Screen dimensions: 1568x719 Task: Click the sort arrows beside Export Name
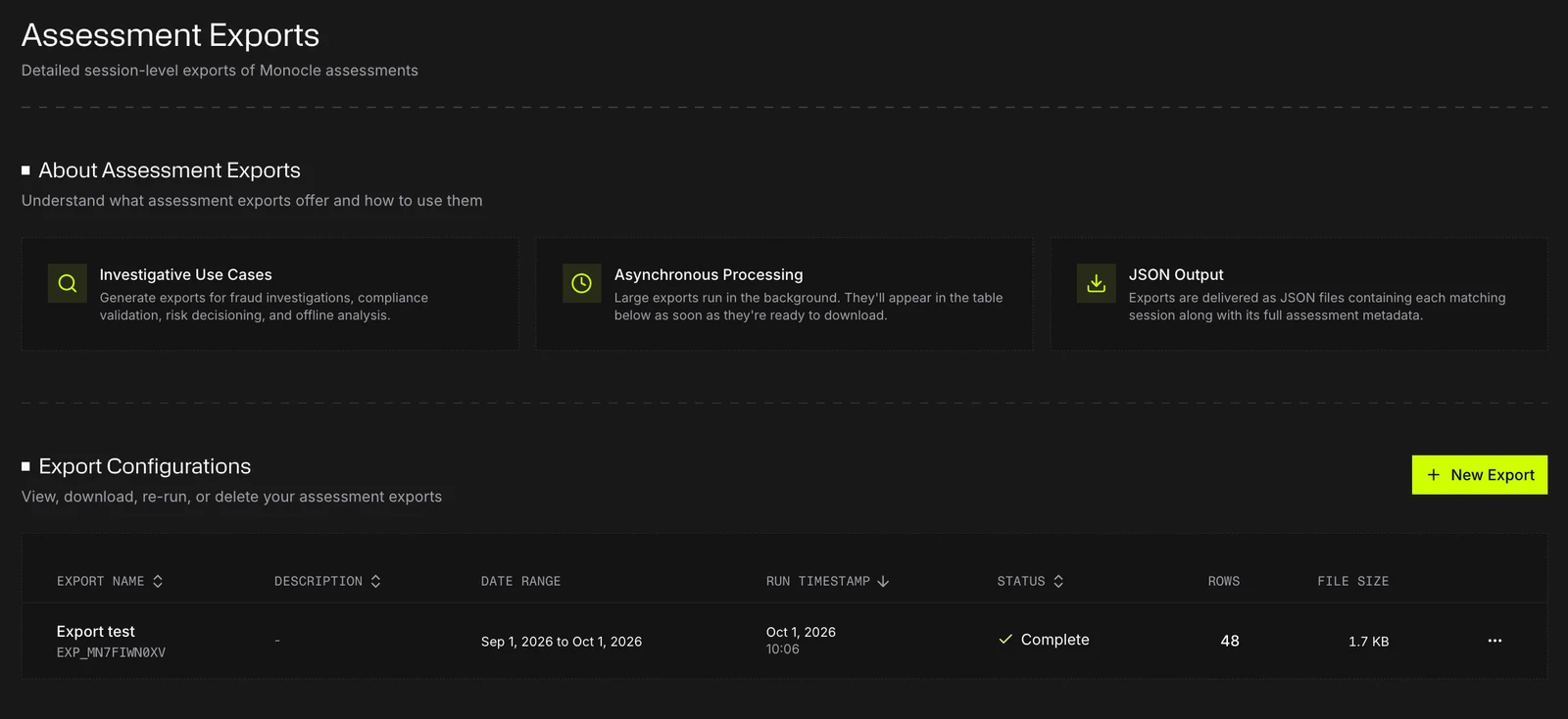click(158, 582)
